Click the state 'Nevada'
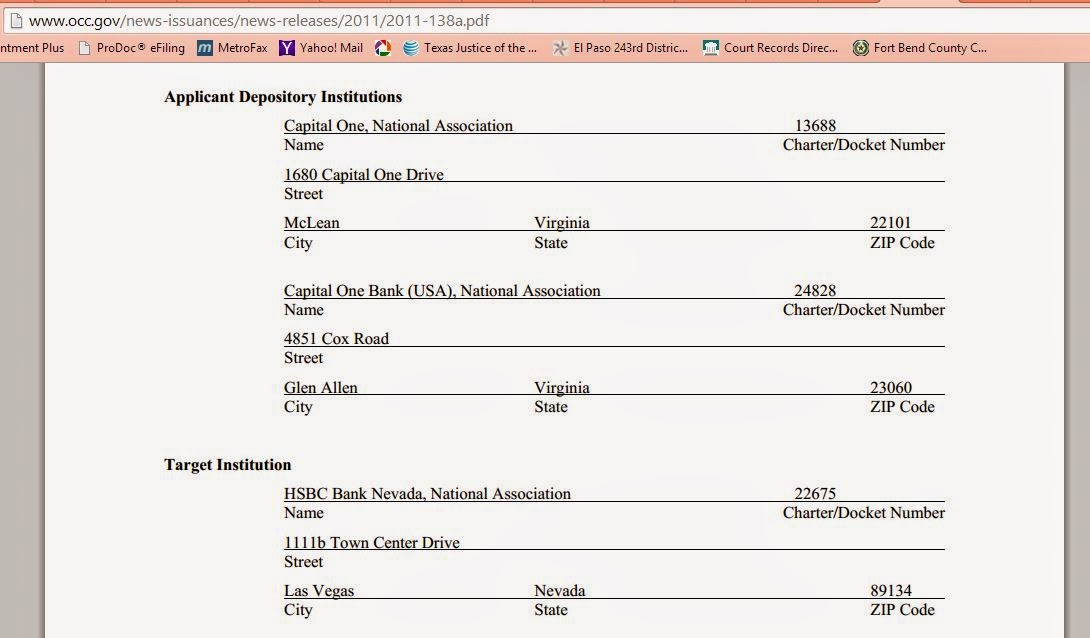This screenshot has height=638, width=1090. [560, 591]
